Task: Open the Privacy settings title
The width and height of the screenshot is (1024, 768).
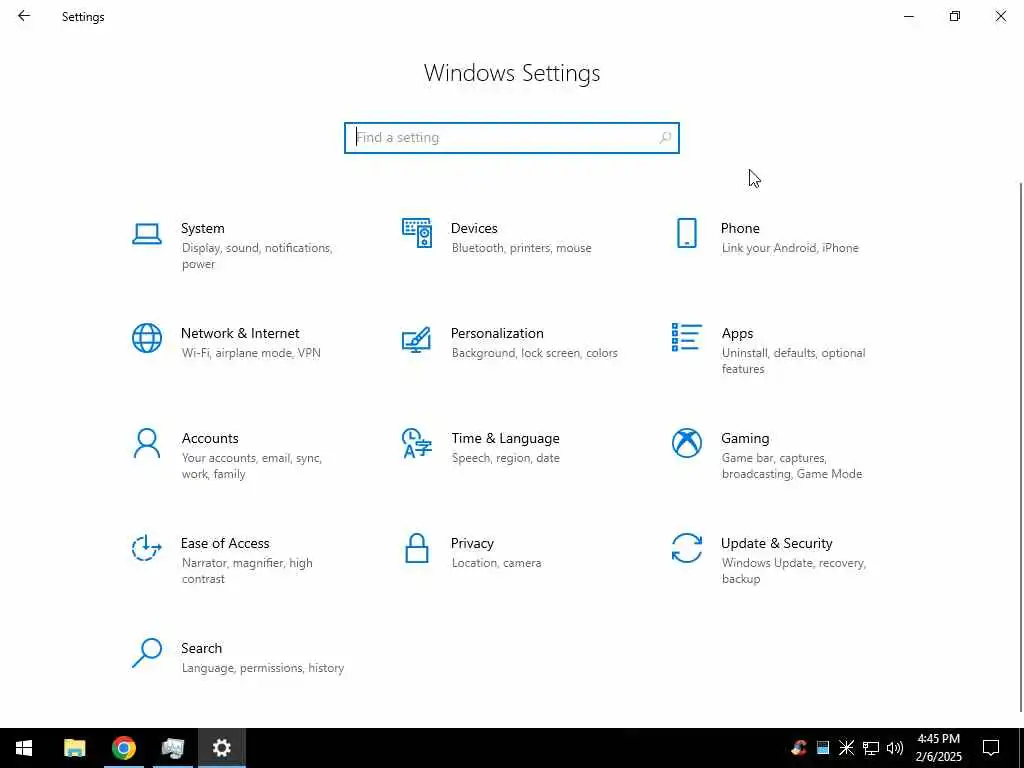Action: (x=472, y=543)
